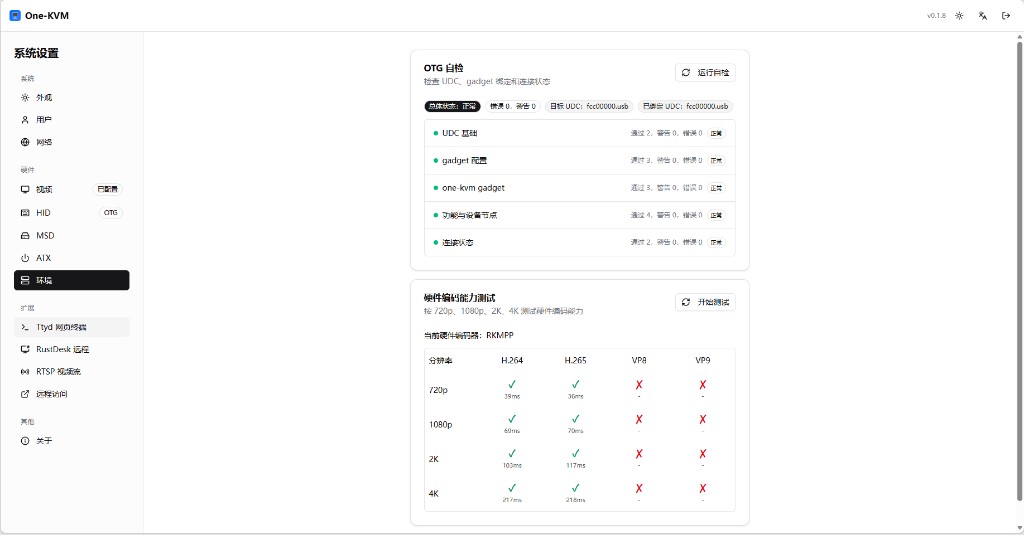Image resolution: width=1024 pixels, height=535 pixels.
Task: Open 用户 user settings
Action: 44,120
